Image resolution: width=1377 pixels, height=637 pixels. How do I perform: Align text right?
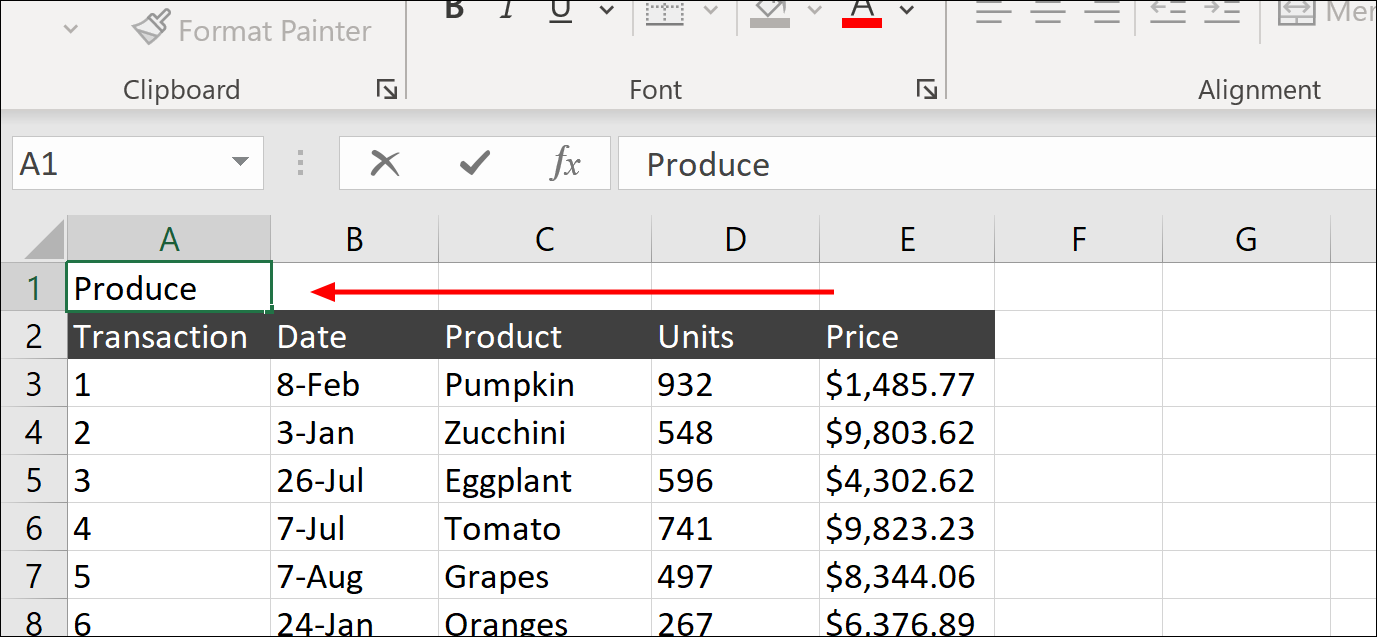(1103, 12)
